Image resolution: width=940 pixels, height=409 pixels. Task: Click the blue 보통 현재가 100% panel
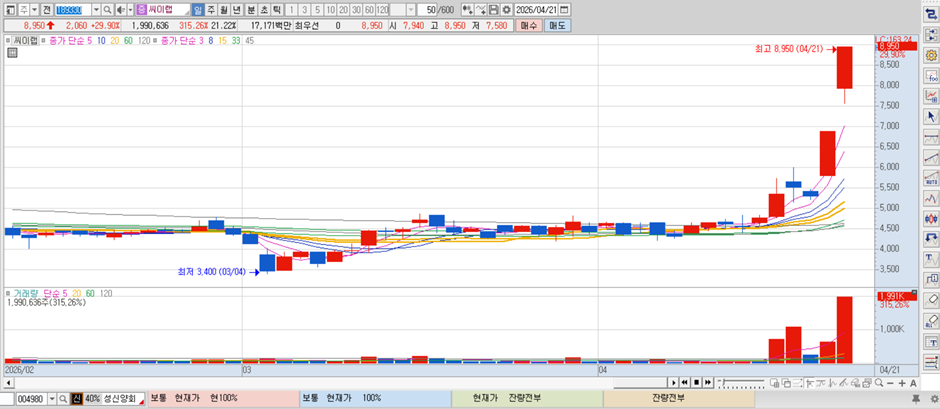click(375, 399)
